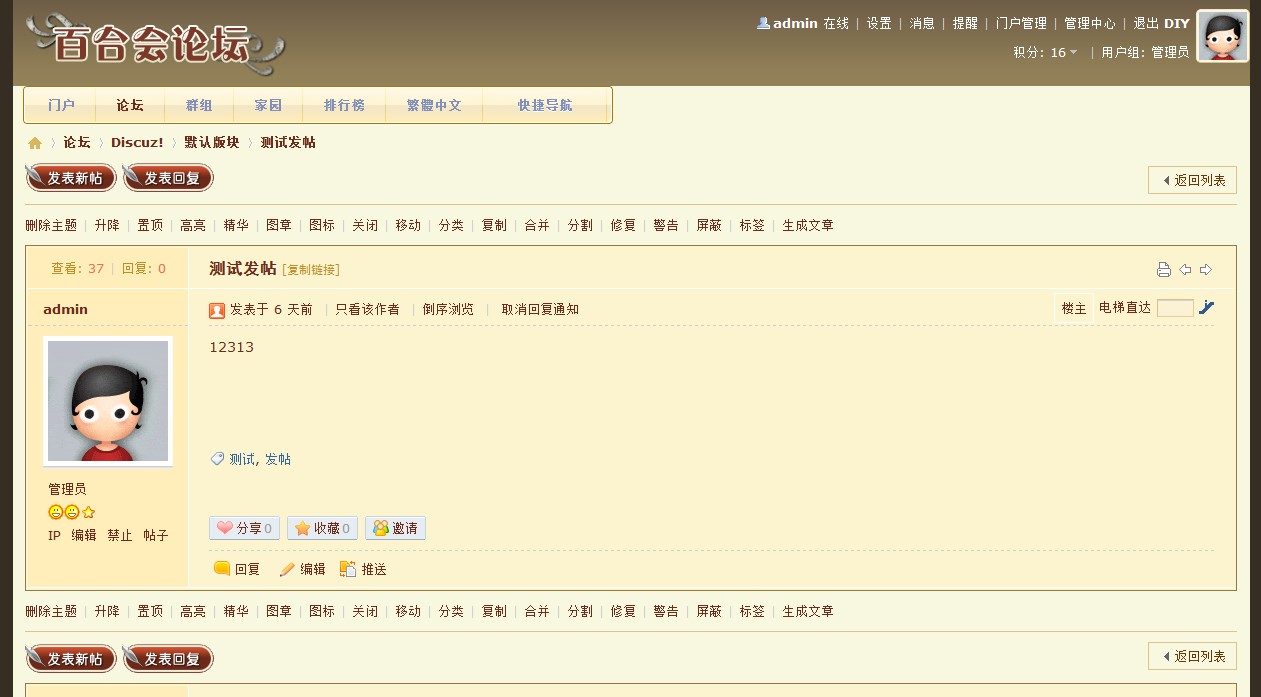Click the top 高亮 moderation link
The height and width of the screenshot is (697, 1261).
pos(193,226)
